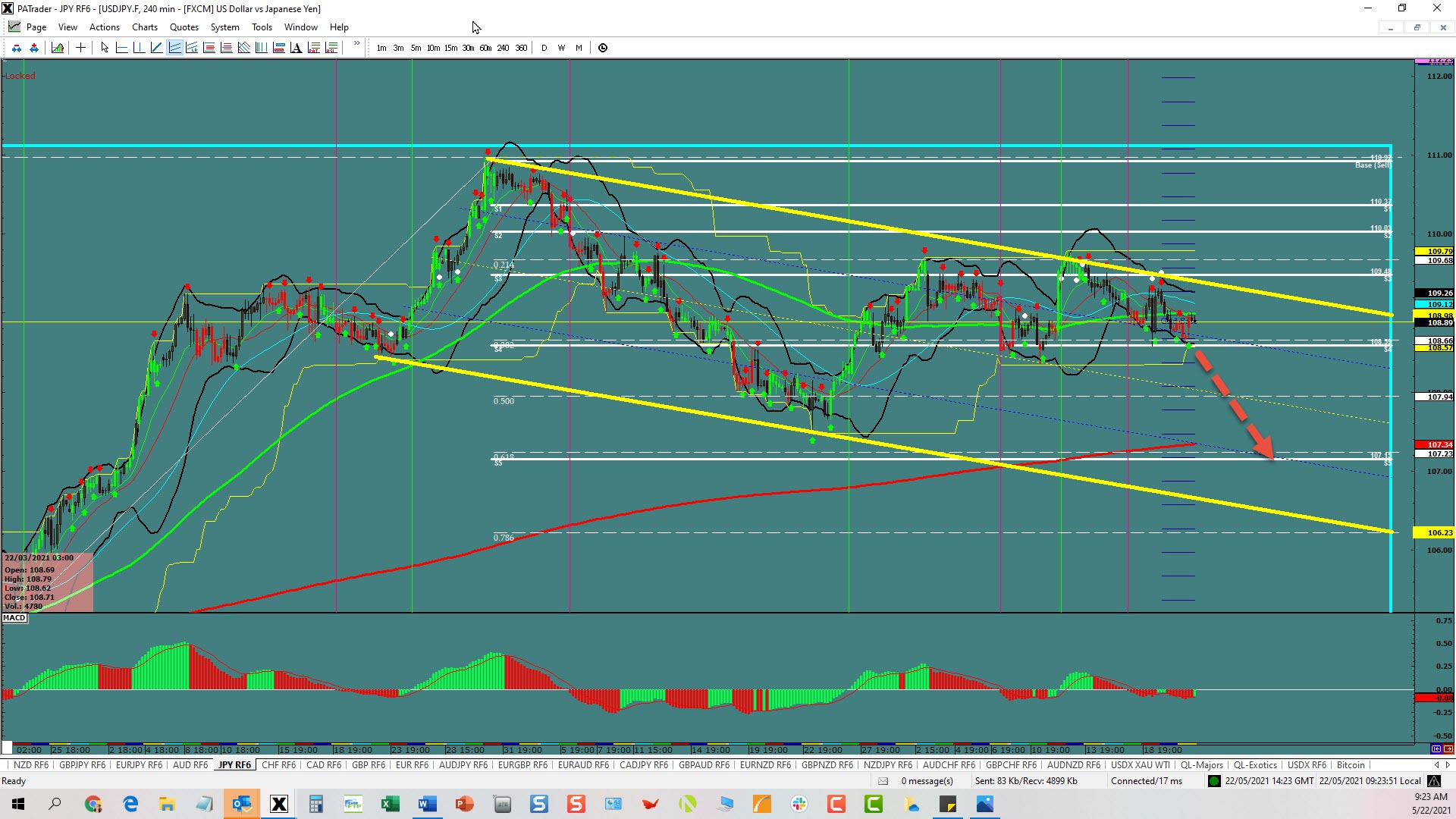
Task: Switch to the GBPJPY RF6 tab
Action: (x=82, y=765)
